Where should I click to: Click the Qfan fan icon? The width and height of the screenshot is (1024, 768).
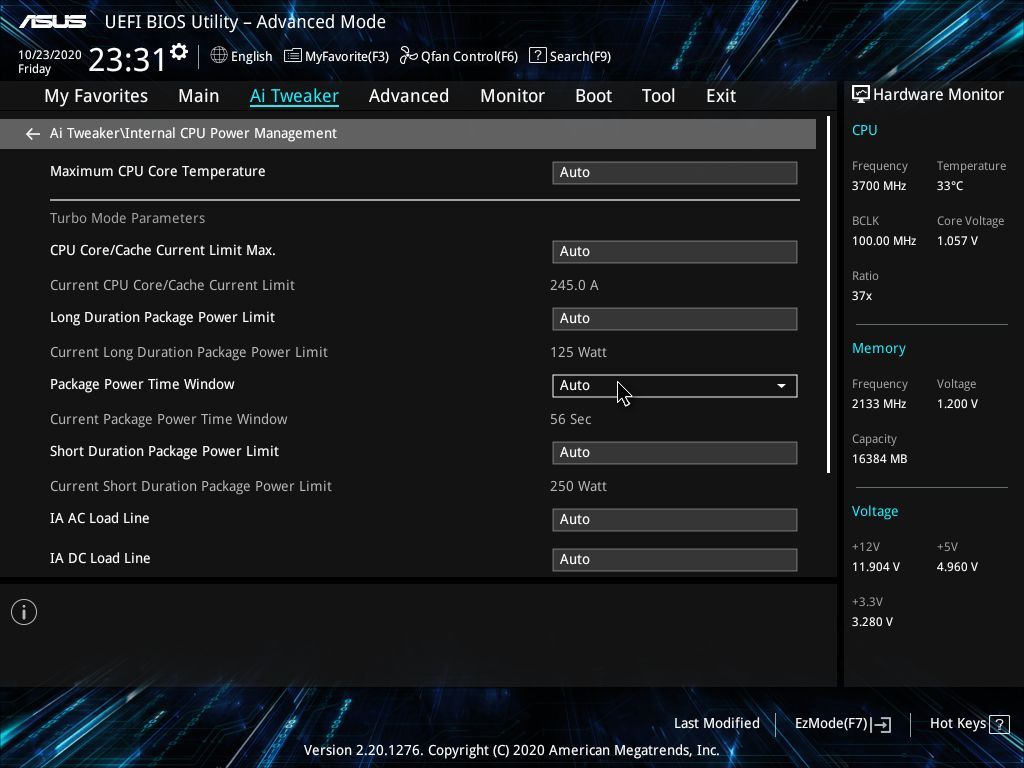(x=409, y=56)
